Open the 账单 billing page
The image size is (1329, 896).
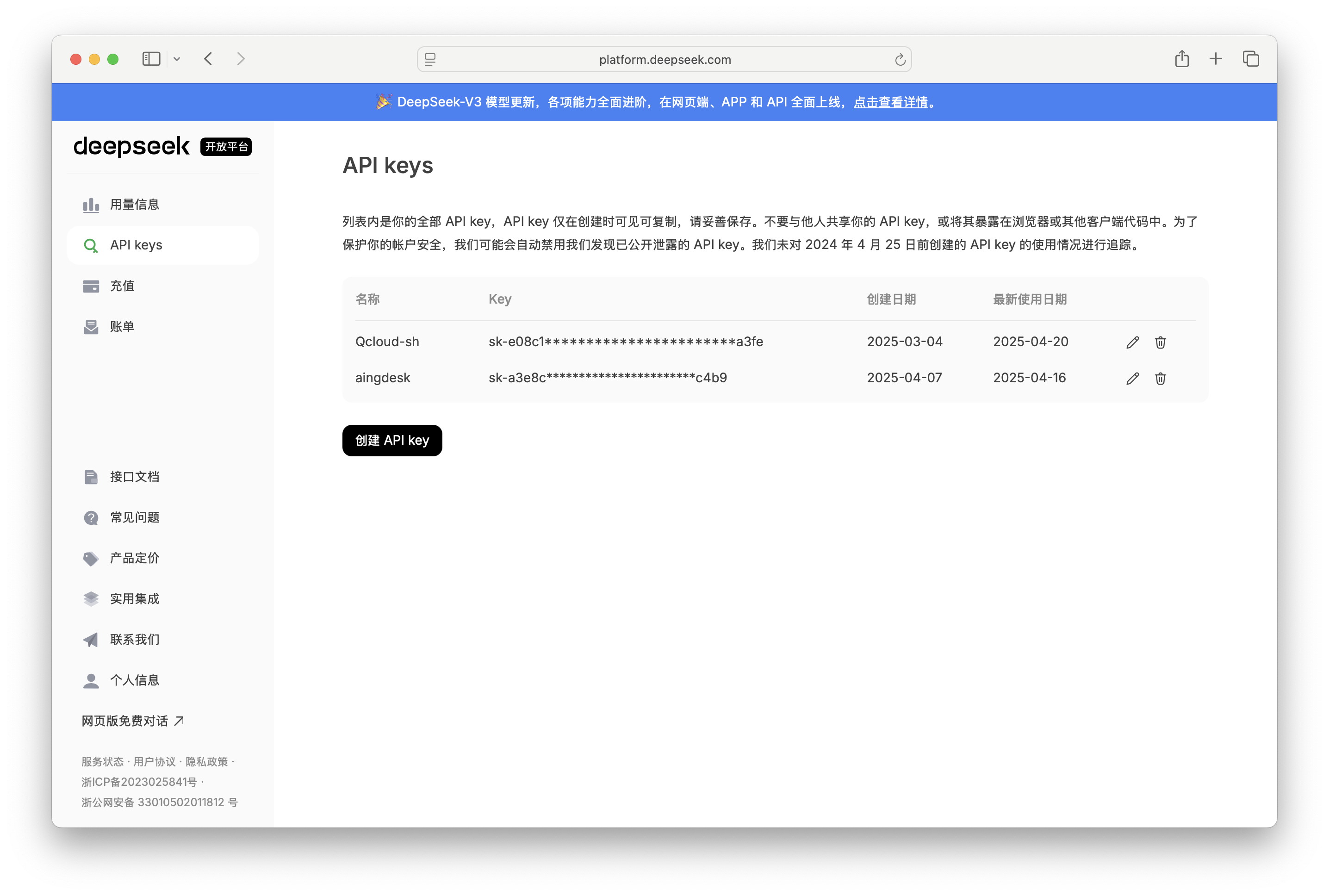122,326
